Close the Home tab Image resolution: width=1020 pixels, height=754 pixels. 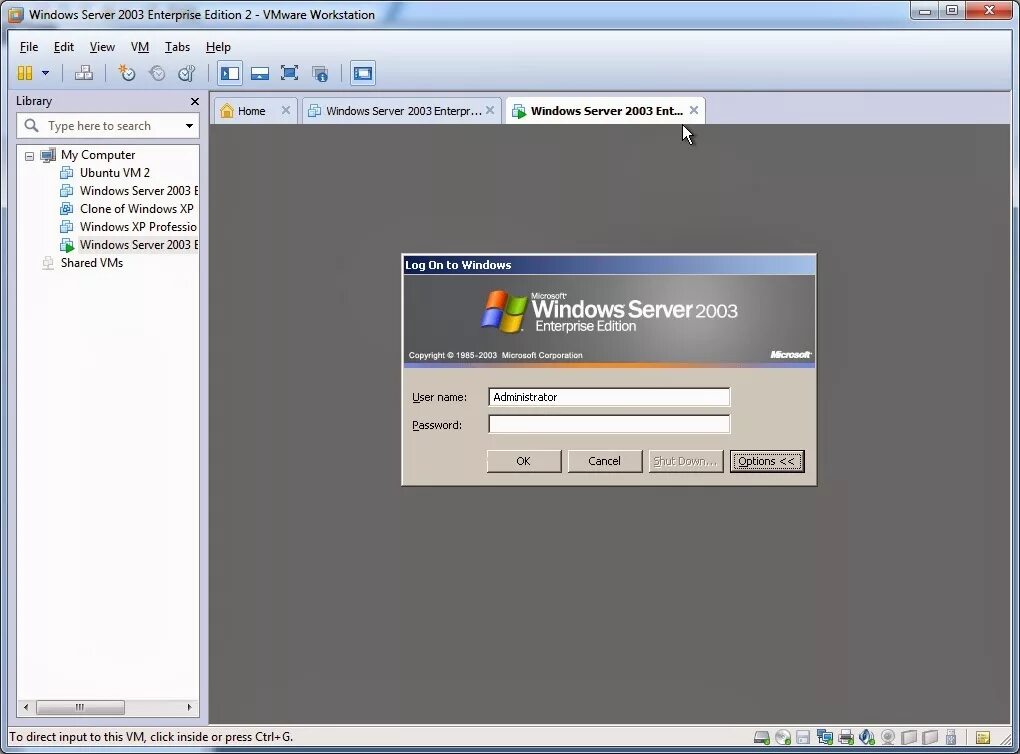click(286, 111)
